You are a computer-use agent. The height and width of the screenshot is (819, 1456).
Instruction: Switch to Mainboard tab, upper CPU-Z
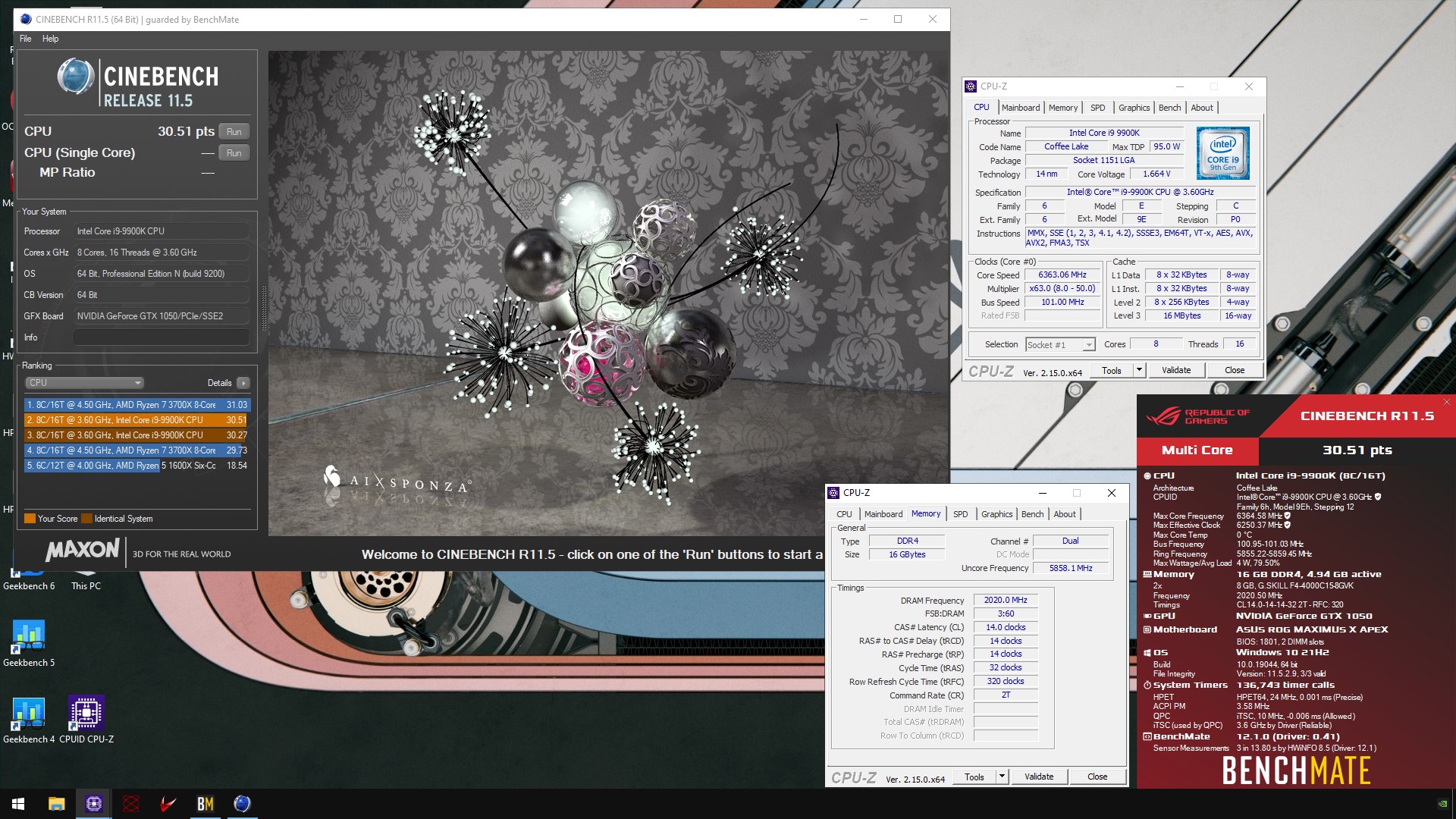(1020, 108)
